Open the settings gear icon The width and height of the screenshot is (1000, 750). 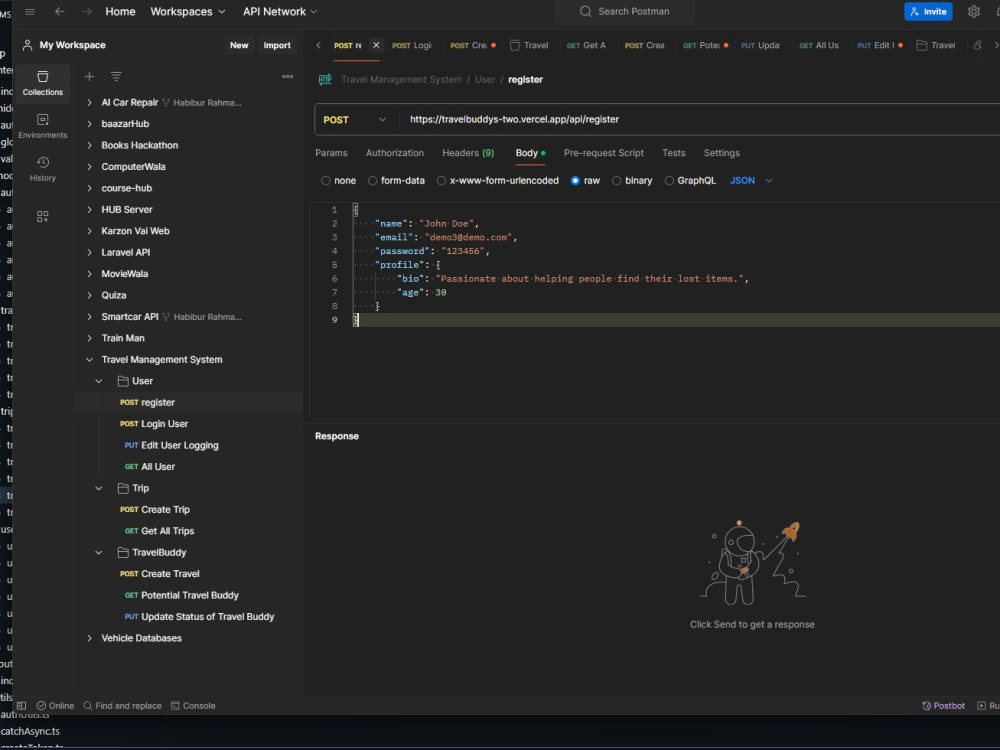[973, 11]
